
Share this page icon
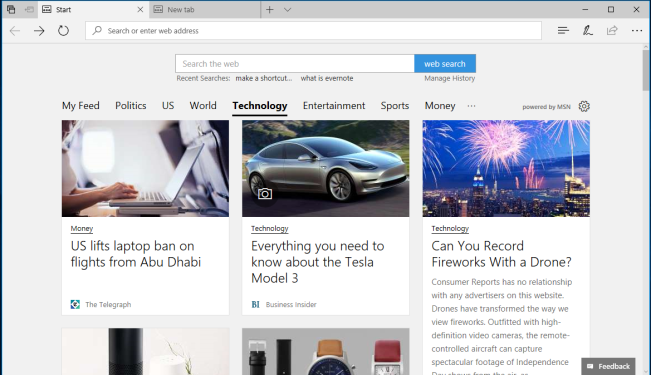pyautogui.click(x=612, y=30)
